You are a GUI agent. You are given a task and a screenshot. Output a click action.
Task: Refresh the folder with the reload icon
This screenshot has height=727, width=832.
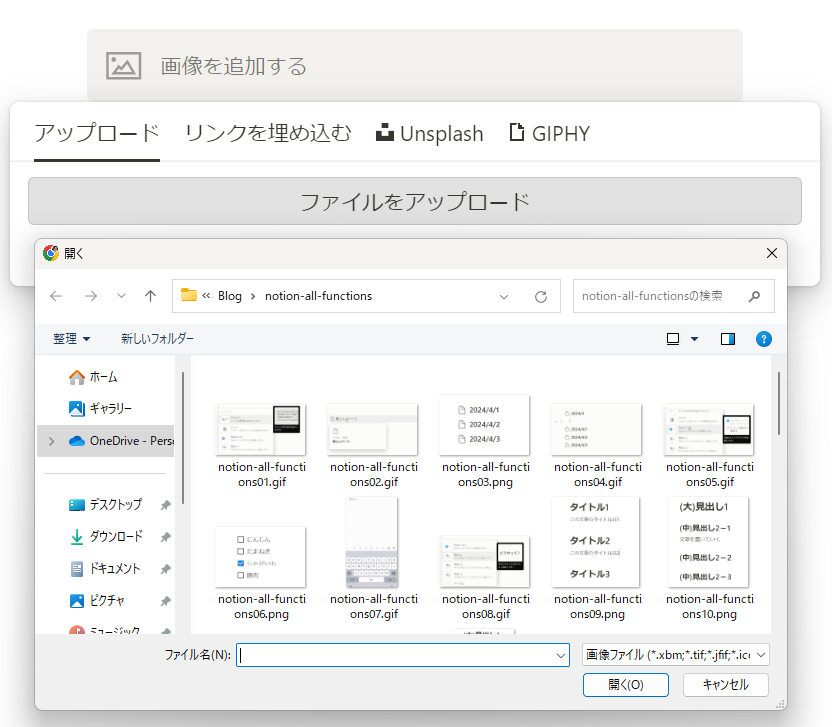pyautogui.click(x=541, y=297)
